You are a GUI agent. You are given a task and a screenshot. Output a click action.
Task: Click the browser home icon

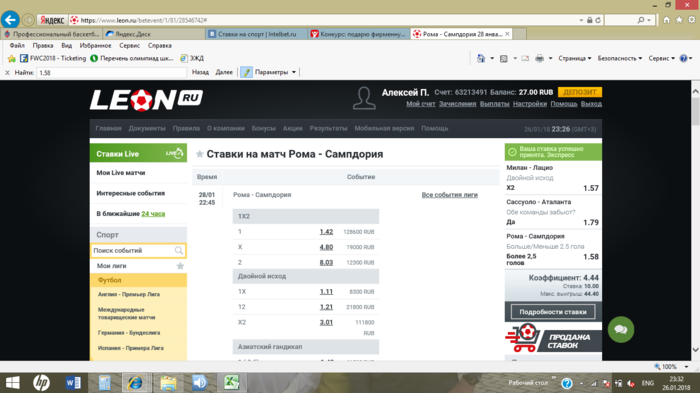click(x=667, y=20)
